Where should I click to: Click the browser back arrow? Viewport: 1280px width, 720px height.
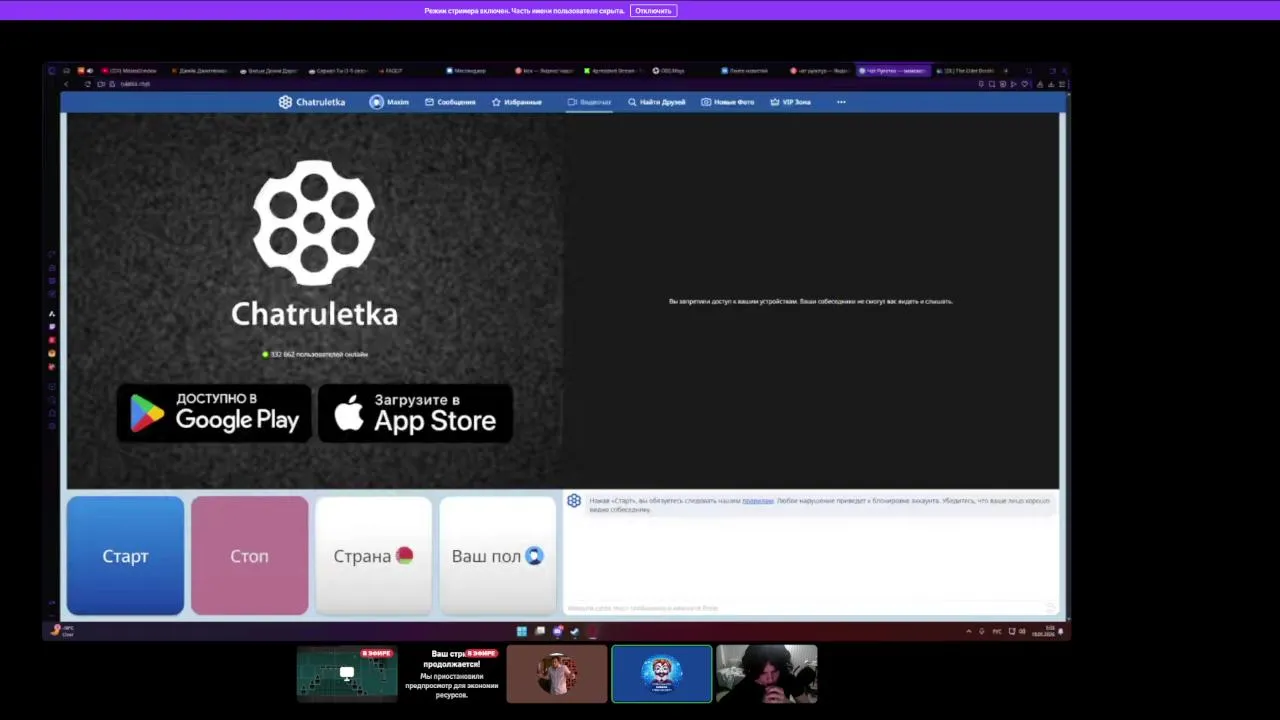point(66,84)
